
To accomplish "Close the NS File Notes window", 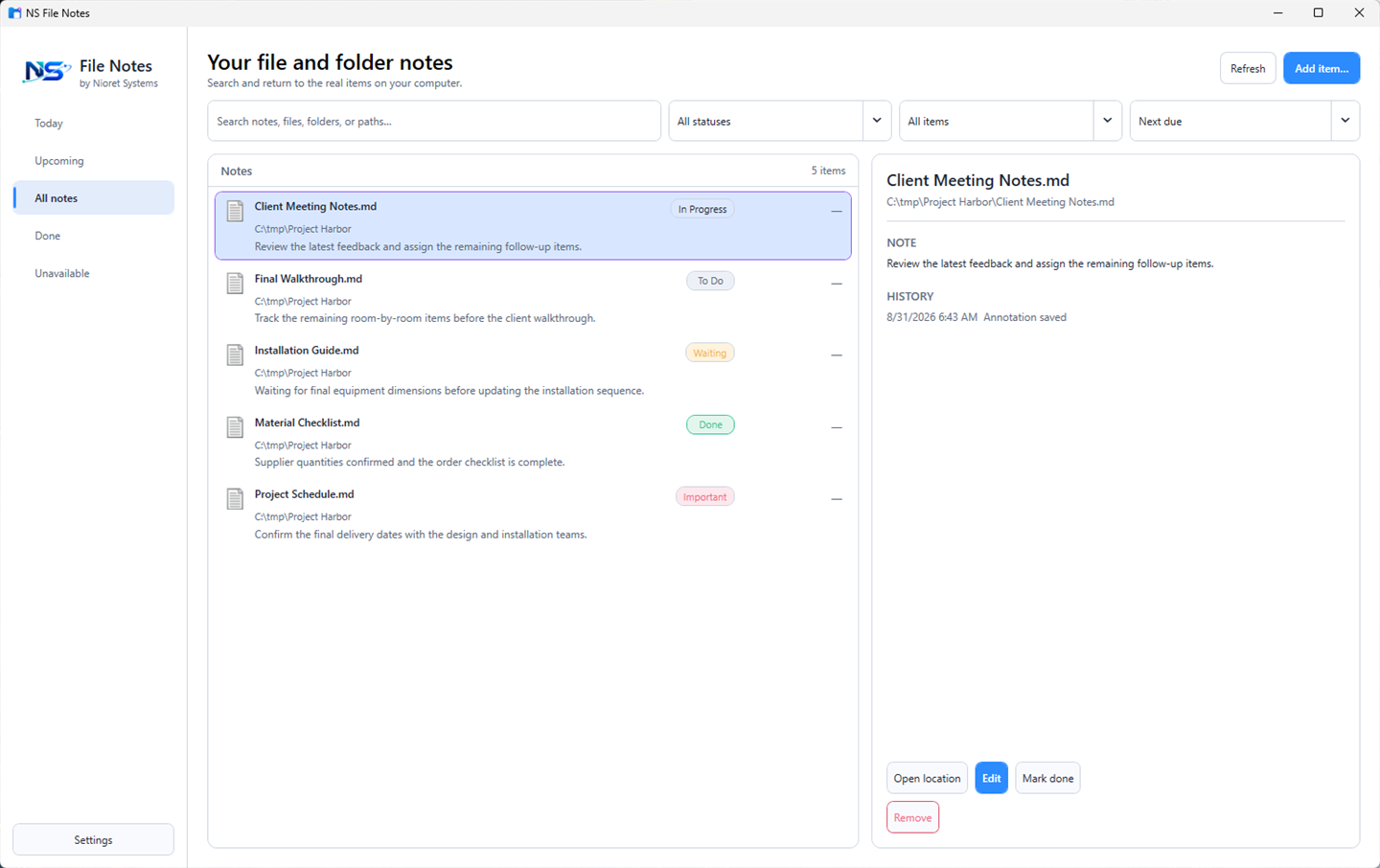I will pos(1359,12).
